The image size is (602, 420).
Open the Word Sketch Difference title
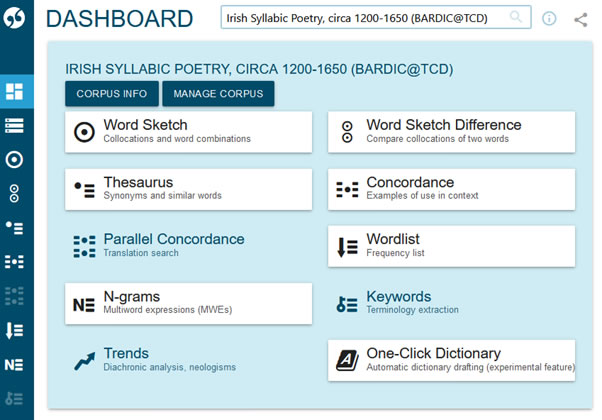tap(444, 125)
